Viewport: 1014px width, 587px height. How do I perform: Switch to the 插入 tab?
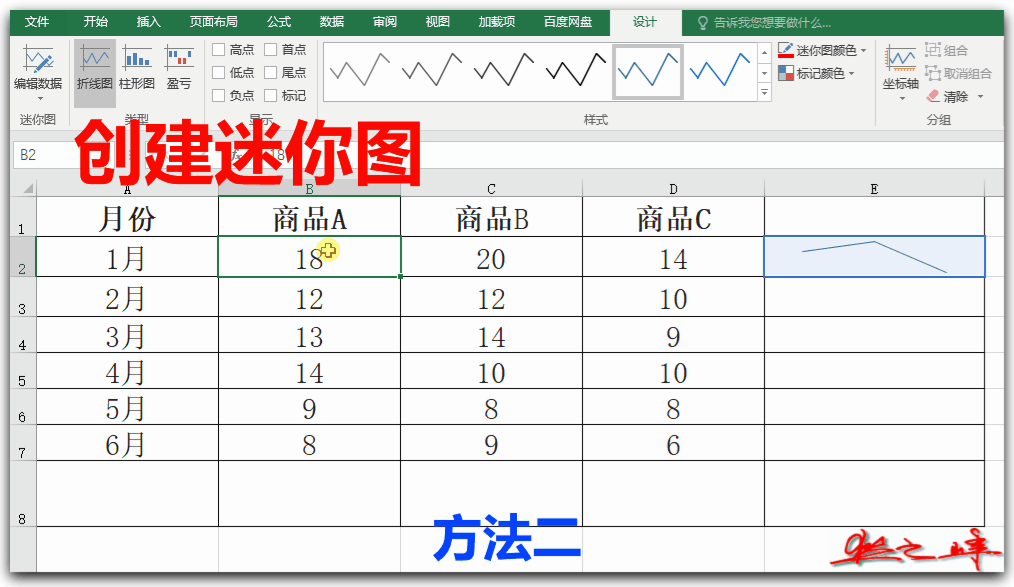(x=148, y=22)
